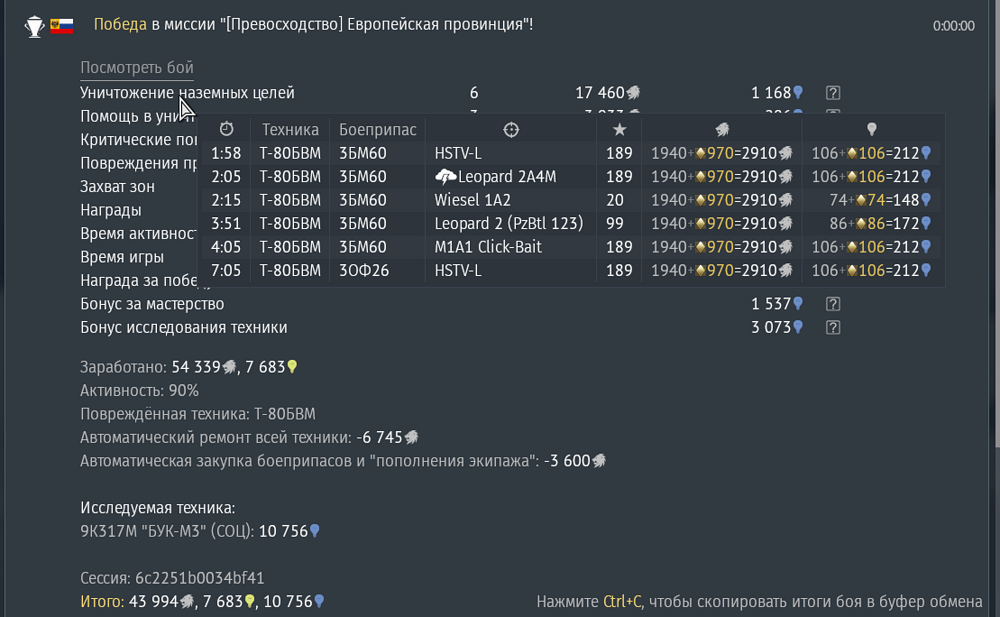Click the star score column header icon

(x=619, y=130)
